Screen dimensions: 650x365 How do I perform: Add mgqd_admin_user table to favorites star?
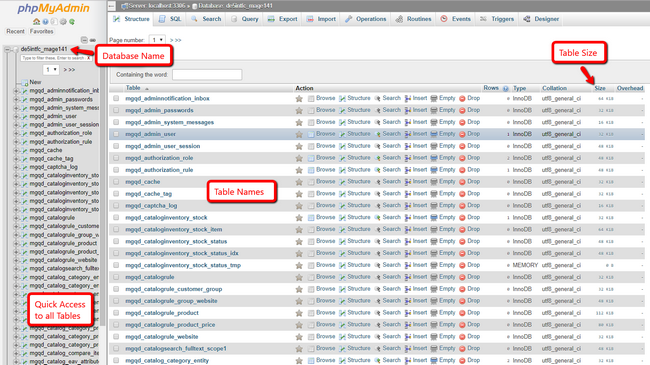pyautogui.click(x=299, y=134)
